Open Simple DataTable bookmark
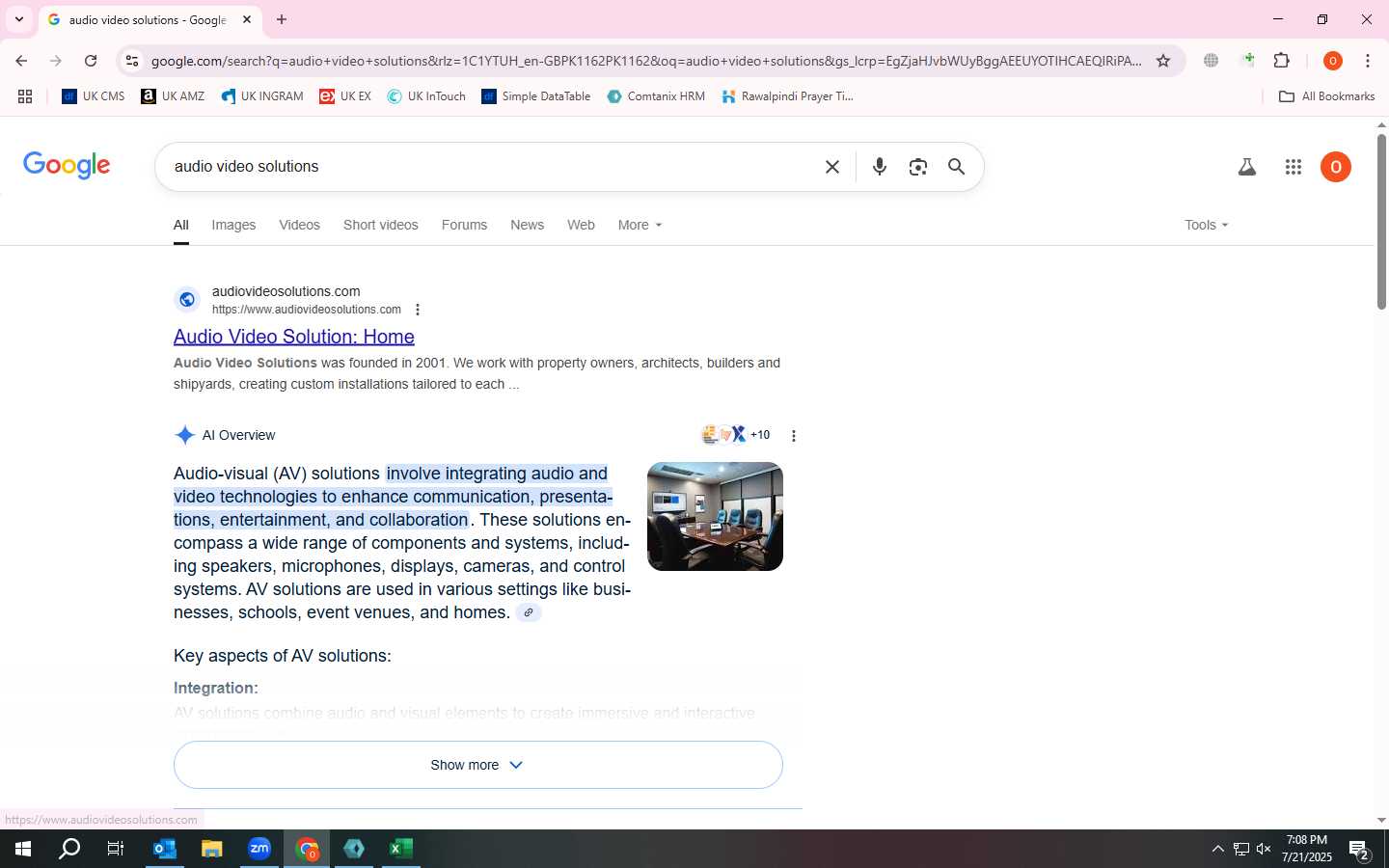The image size is (1389, 868). tap(536, 96)
